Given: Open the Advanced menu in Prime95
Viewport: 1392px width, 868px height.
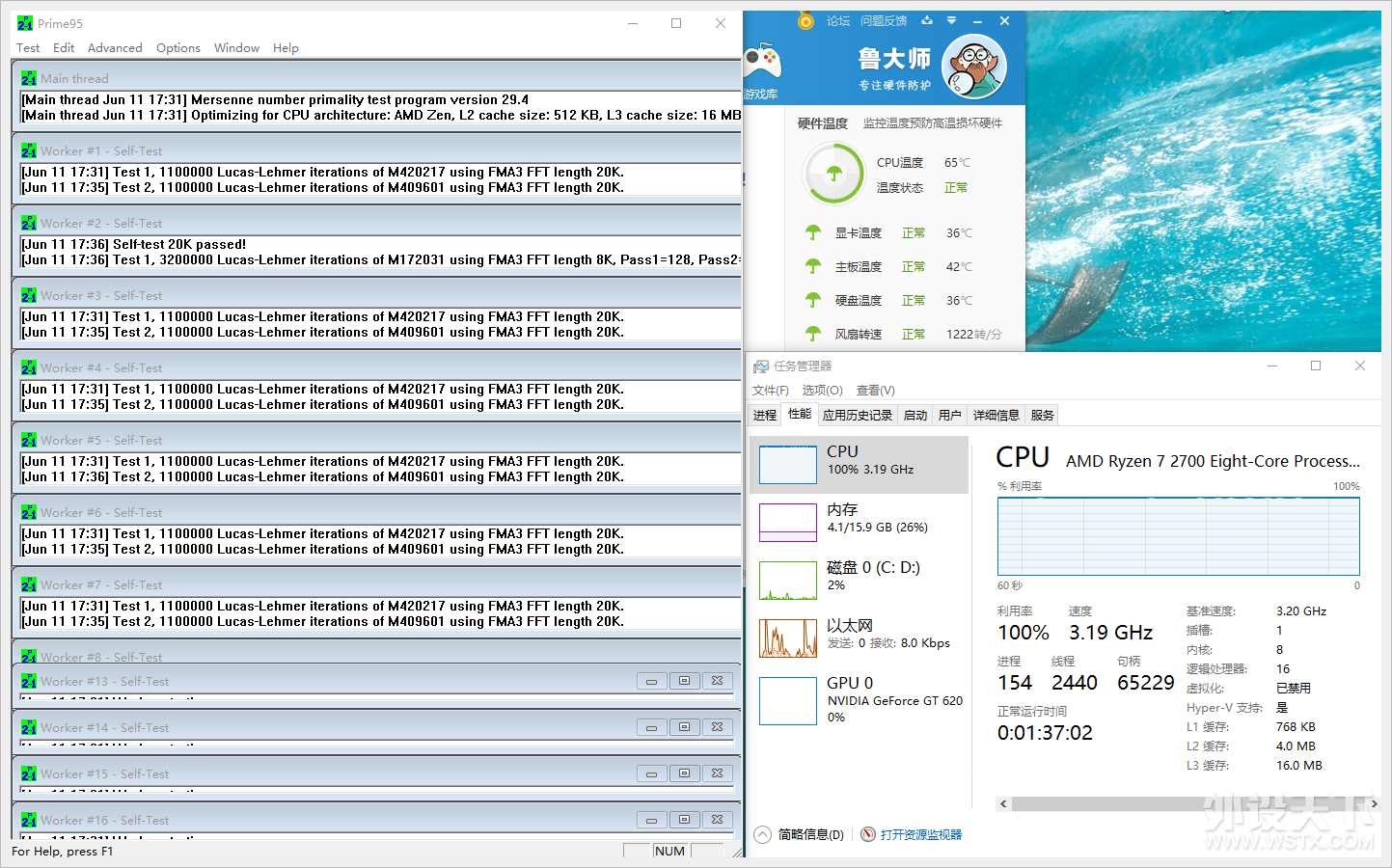Looking at the screenshot, I should tap(115, 47).
